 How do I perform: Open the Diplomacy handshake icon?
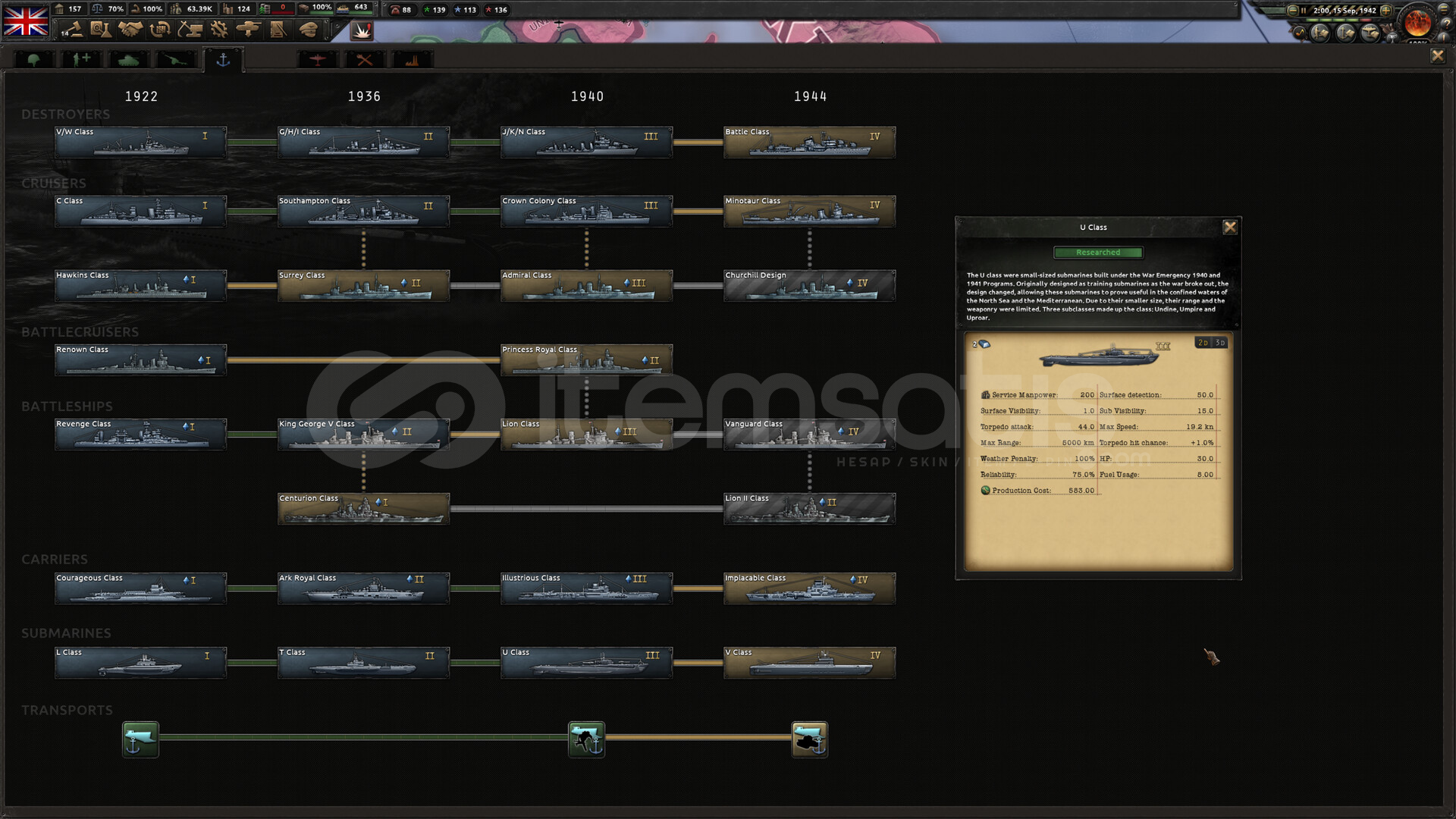[130, 30]
